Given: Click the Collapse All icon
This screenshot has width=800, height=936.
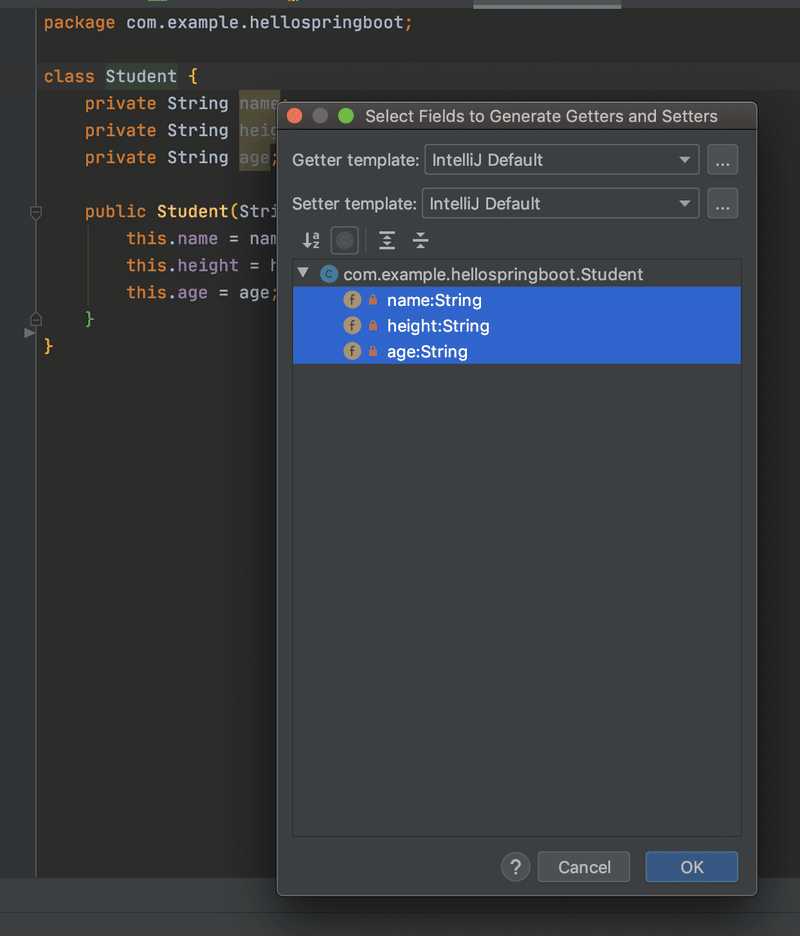Looking at the screenshot, I should click(x=420, y=240).
